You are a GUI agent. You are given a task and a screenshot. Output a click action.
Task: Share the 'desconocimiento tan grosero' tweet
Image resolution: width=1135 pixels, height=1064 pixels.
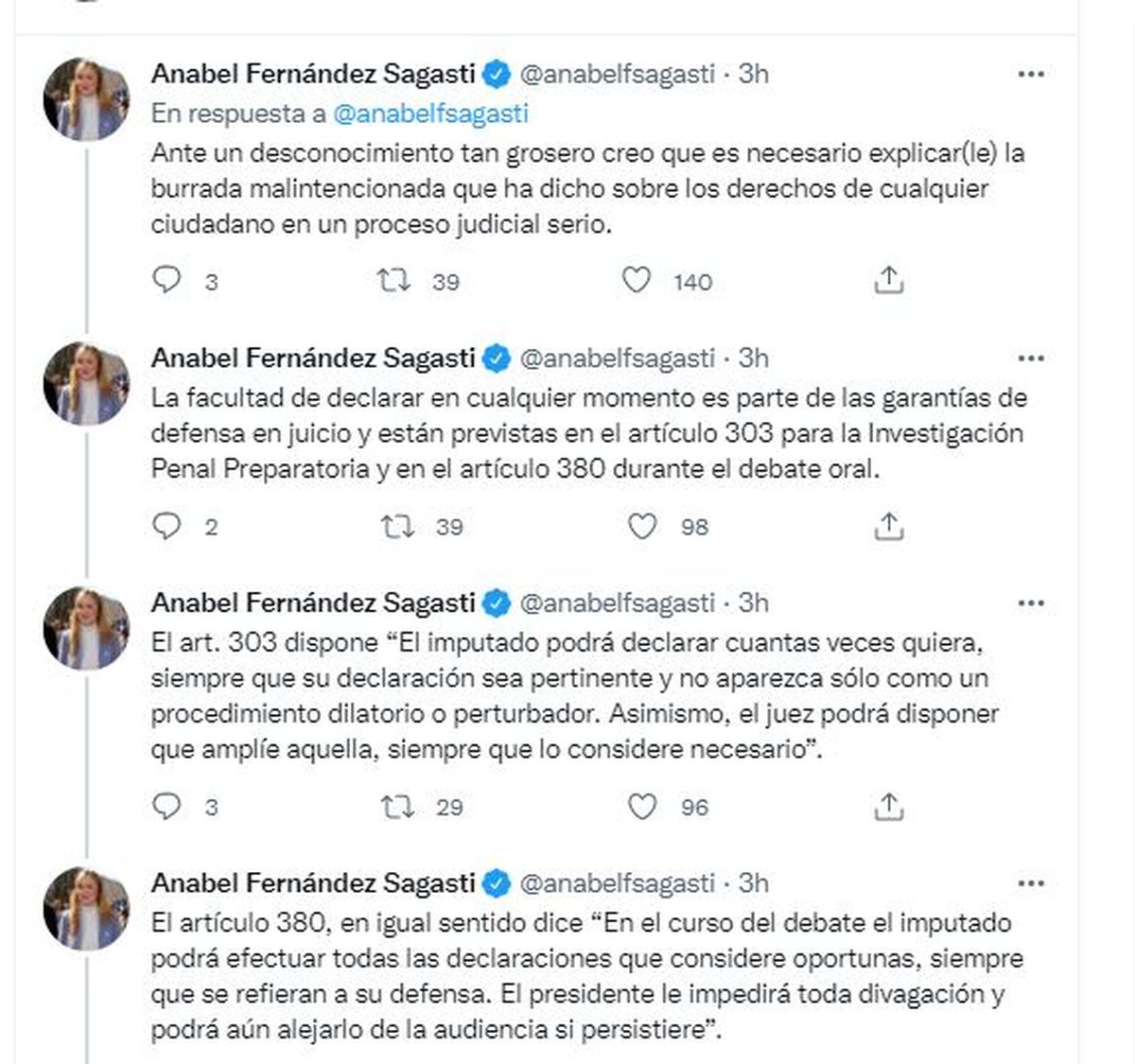click(888, 280)
